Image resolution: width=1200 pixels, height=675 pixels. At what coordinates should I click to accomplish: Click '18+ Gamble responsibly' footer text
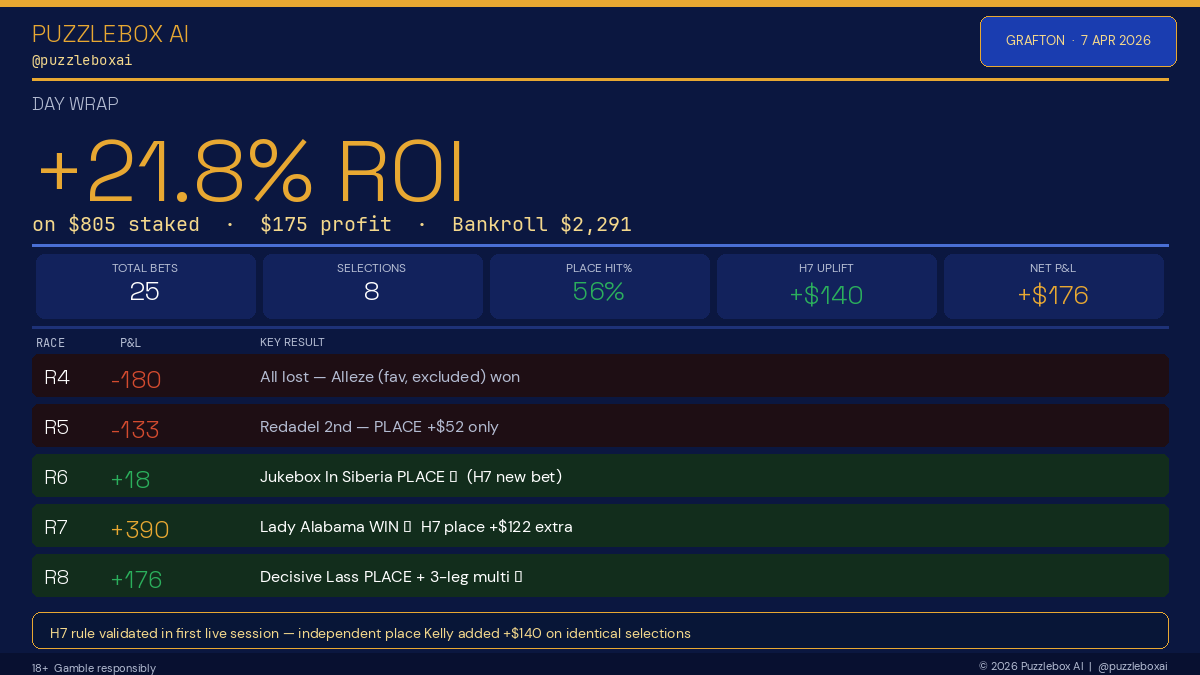click(94, 668)
